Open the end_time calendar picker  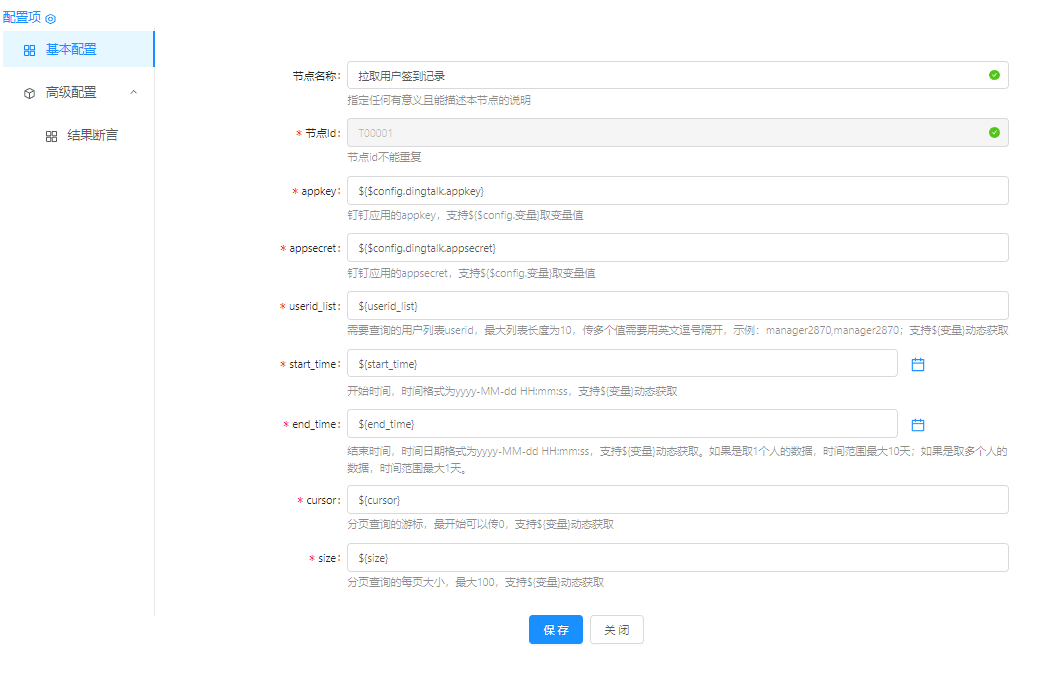pos(918,424)
